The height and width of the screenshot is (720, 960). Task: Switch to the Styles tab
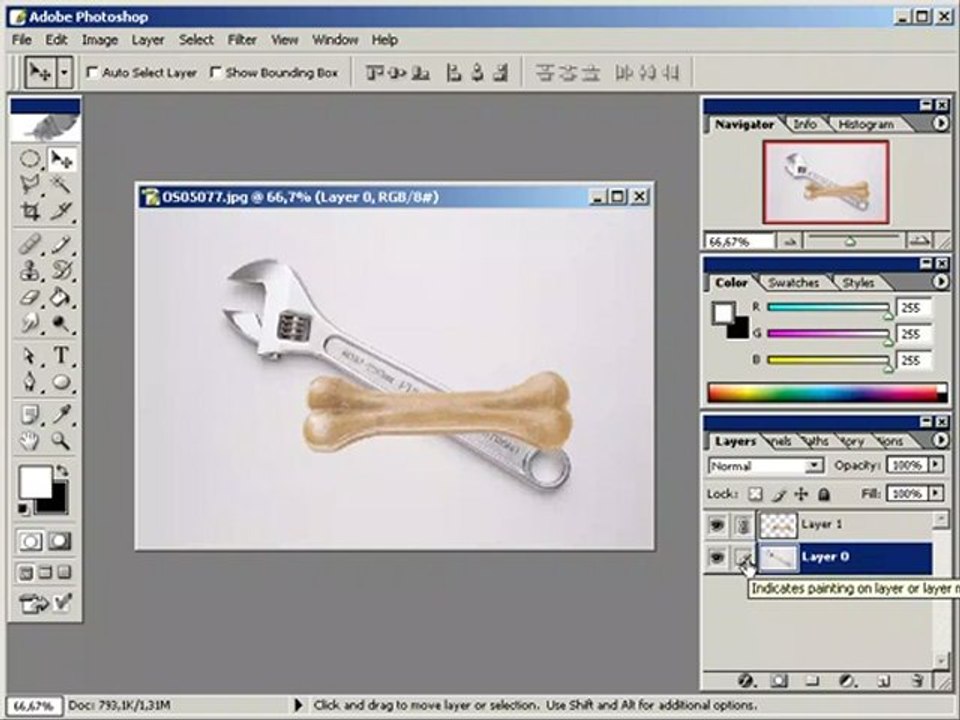click(858, 282)
